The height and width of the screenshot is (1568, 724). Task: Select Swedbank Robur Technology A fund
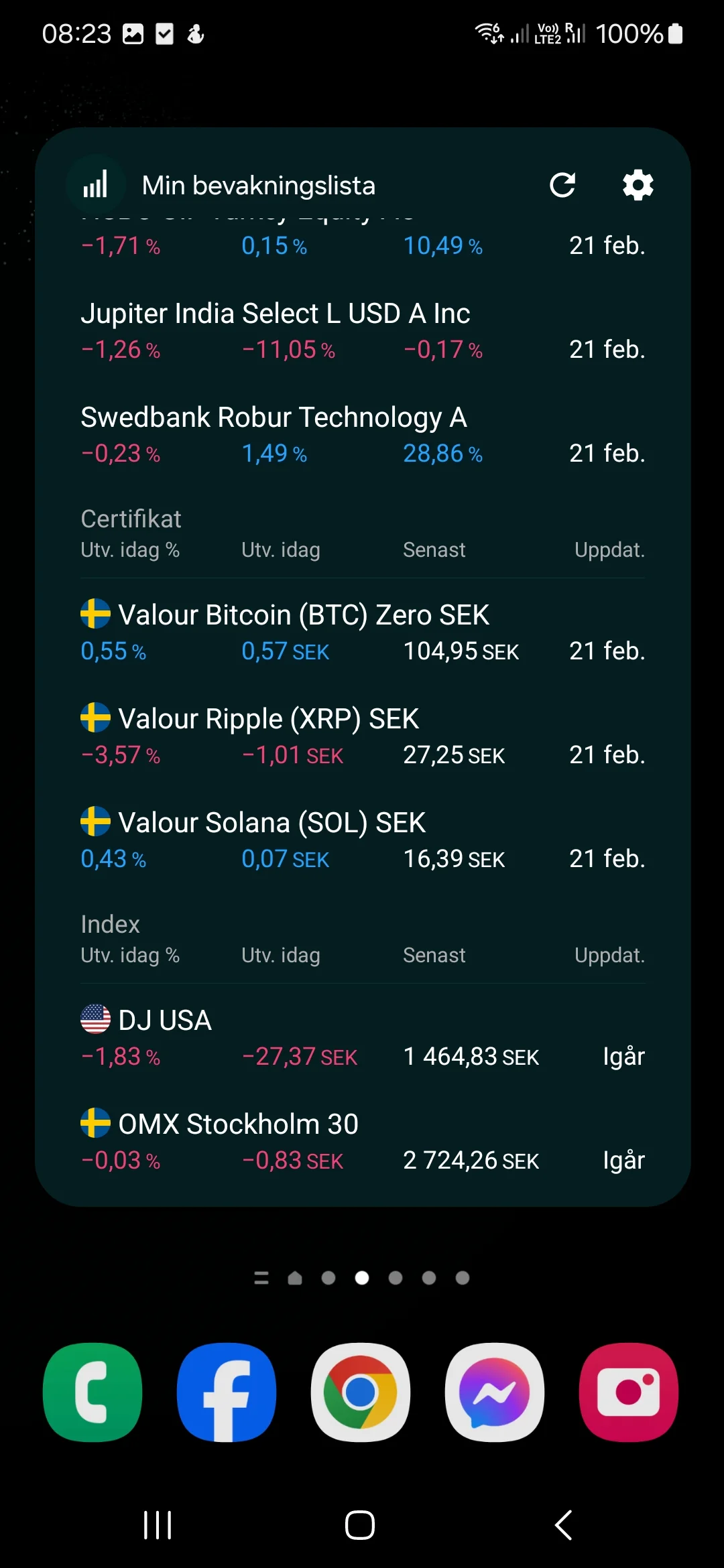(x=274, y=417)
